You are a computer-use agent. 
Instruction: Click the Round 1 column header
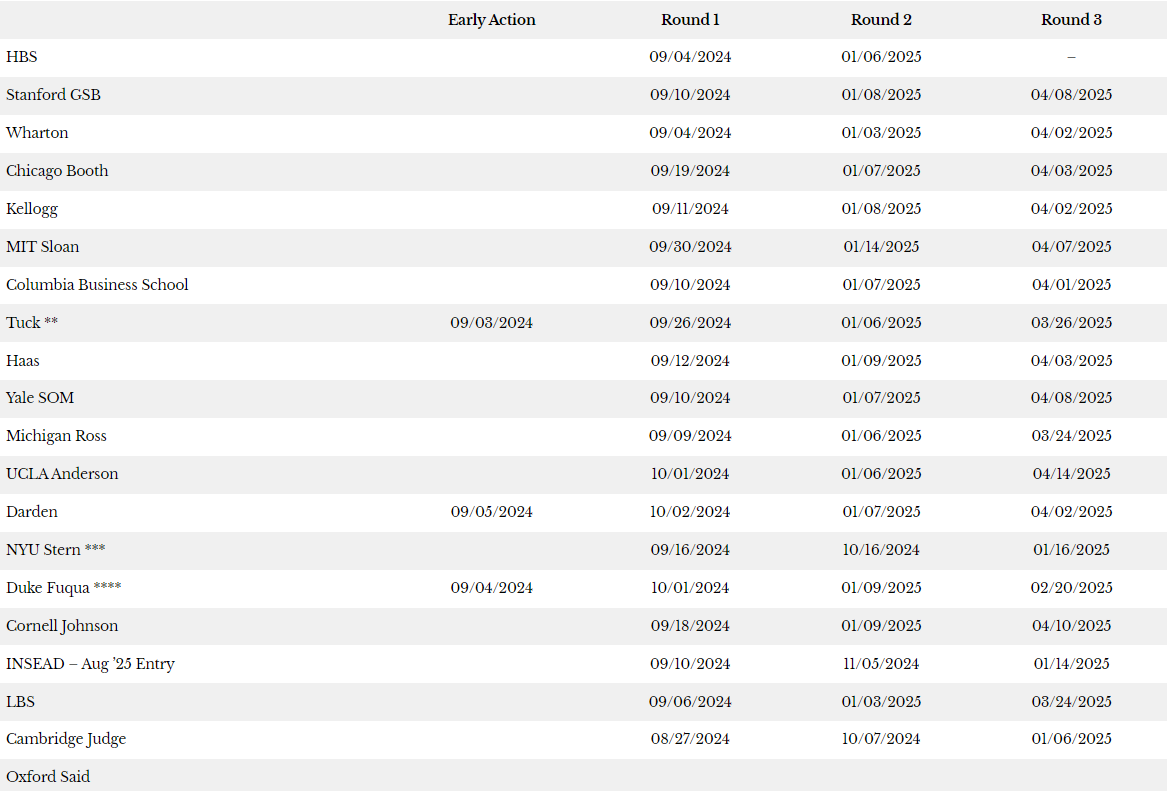tap(690, 20)
